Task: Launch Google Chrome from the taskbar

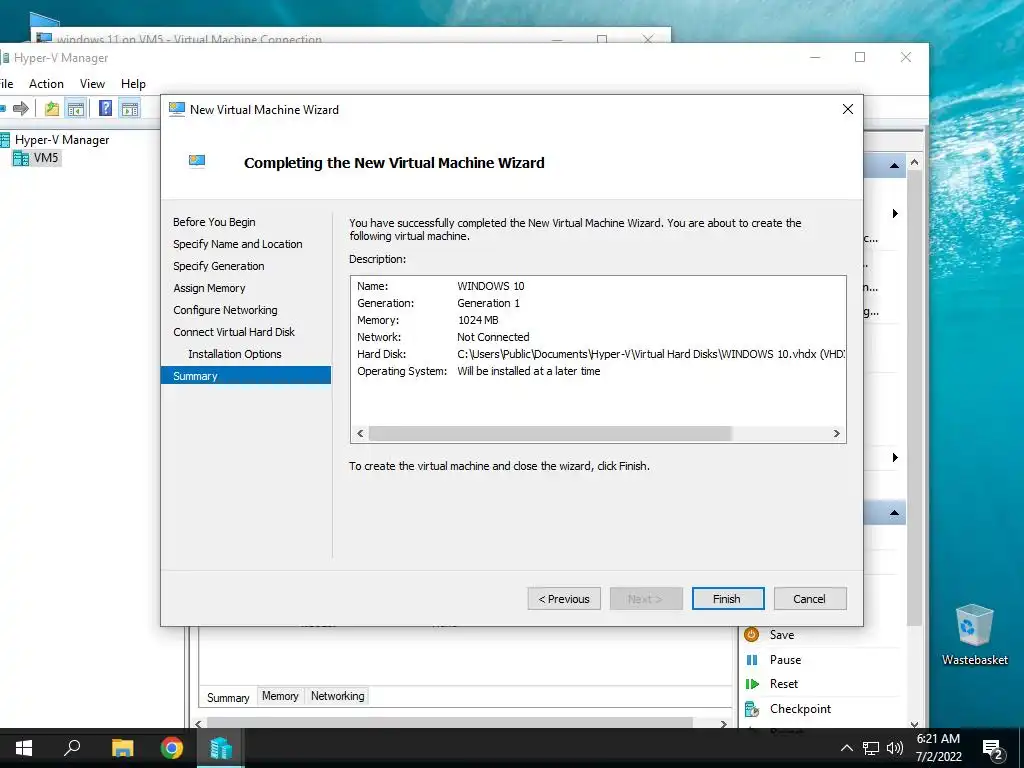Action: (x=172, y=748)
